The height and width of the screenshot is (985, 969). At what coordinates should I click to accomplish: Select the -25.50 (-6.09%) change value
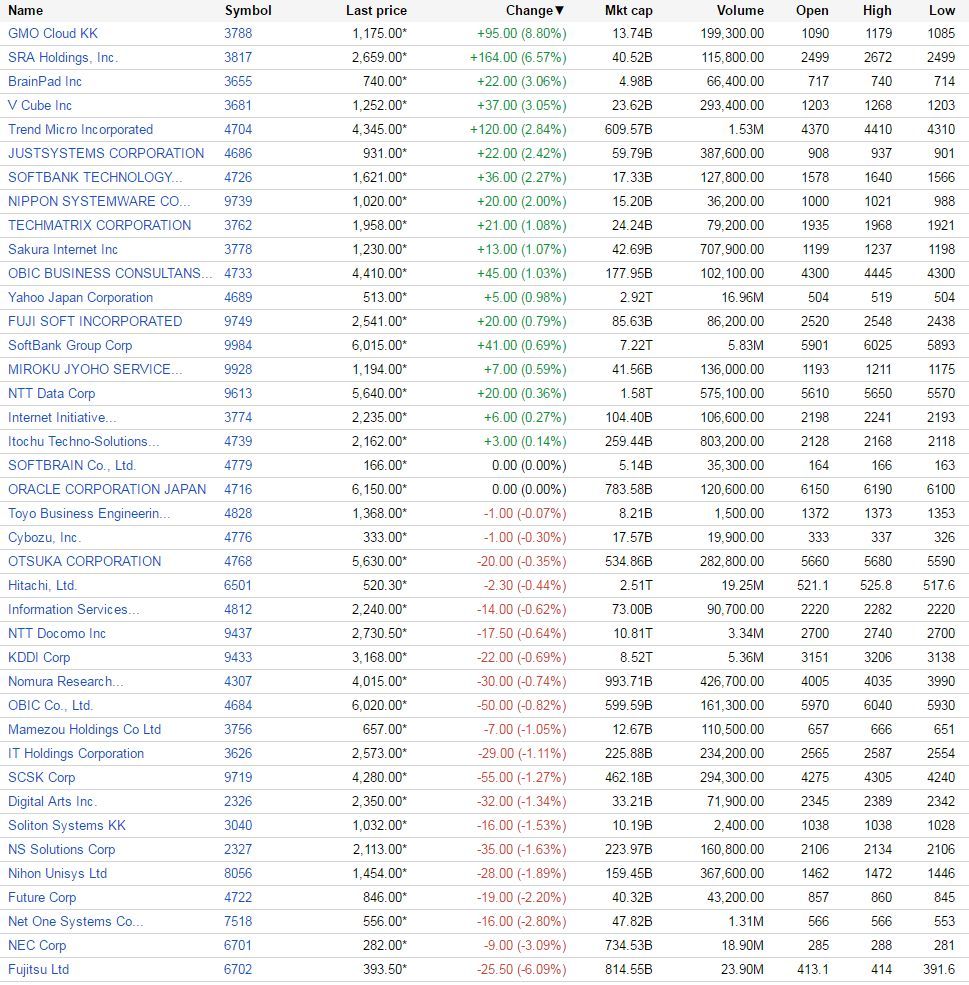522,970
